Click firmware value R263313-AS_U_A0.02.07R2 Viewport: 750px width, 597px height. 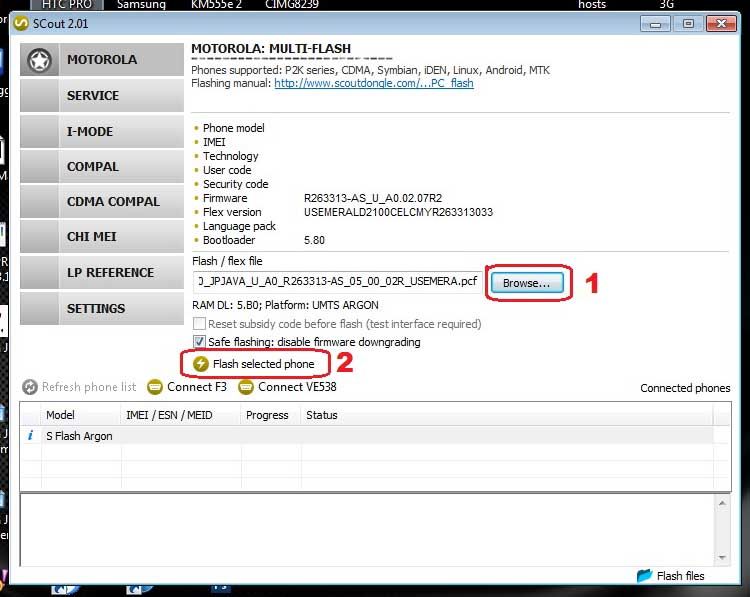373,198
